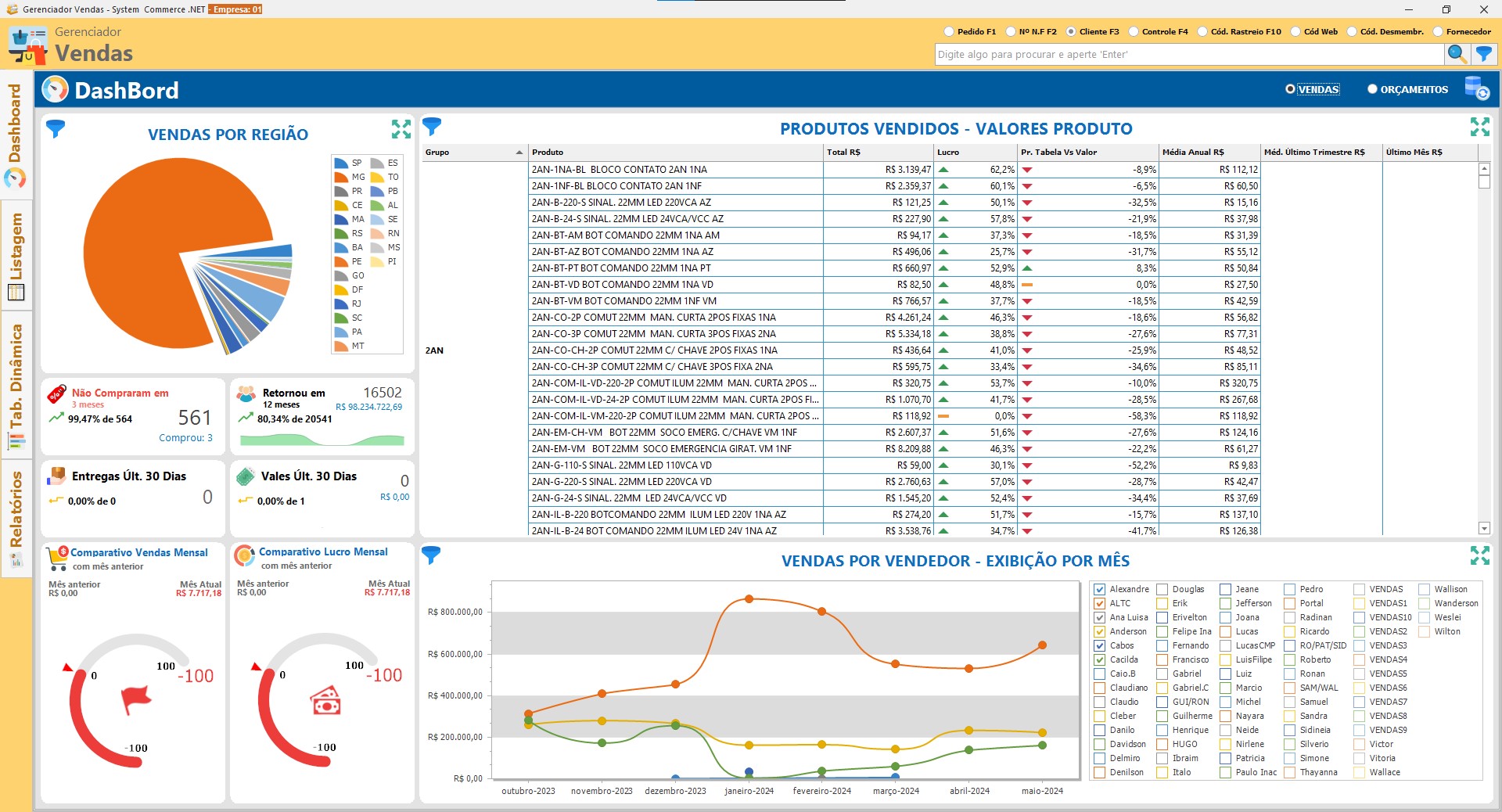This screenshot has width=1502, height=812.
Task: Expand the Vendas por Região chart fullscreen
Action: pyautogui.click(x=401, y=129)
